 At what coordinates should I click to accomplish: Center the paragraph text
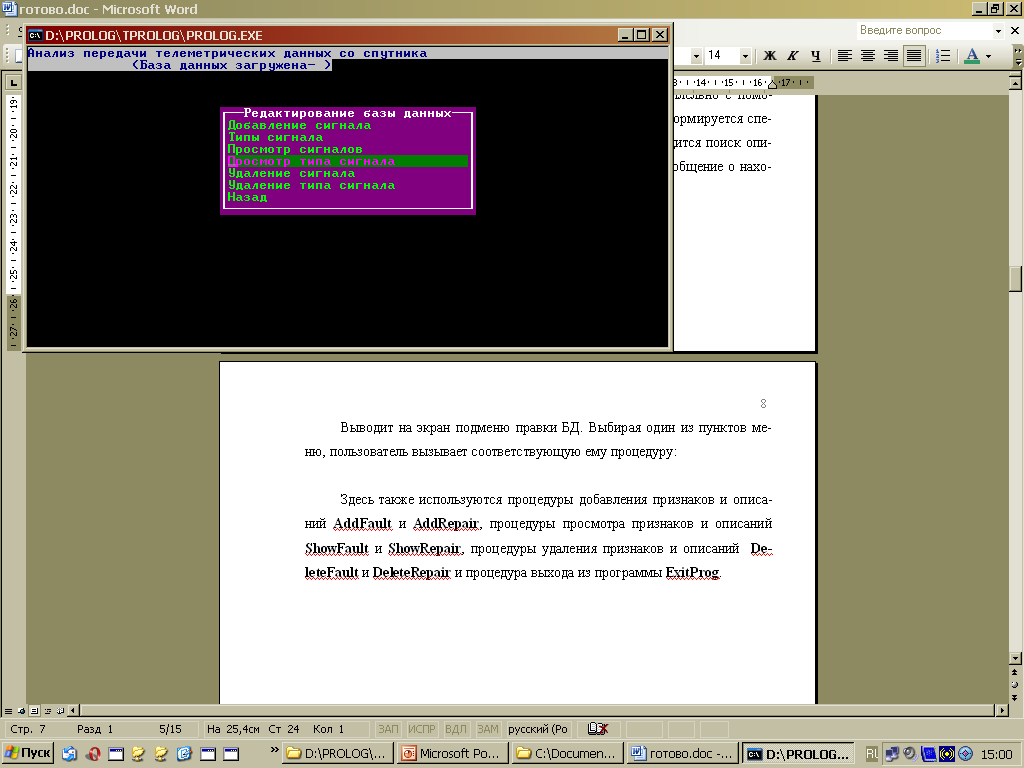(867, 56)
